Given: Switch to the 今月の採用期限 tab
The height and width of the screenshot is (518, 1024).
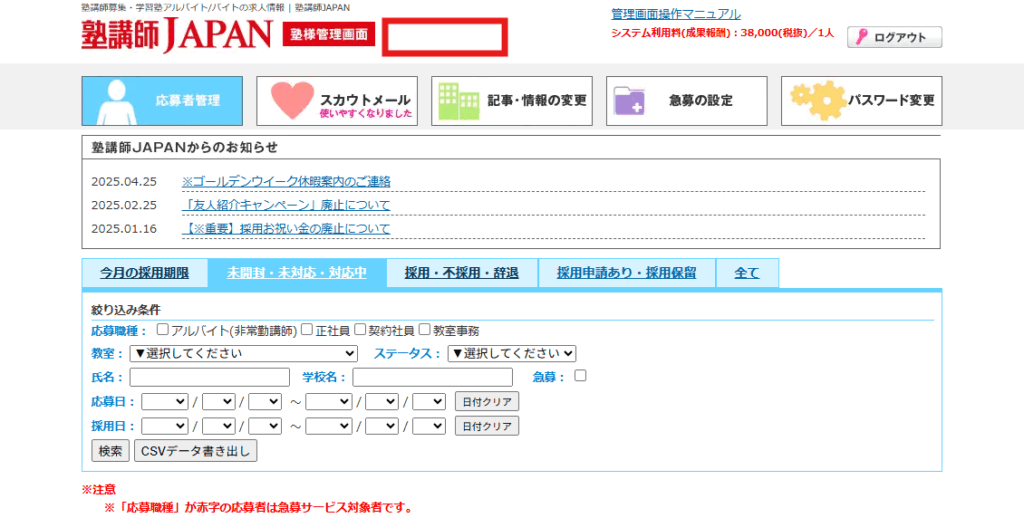Looking at the screenshot, I should [x=144, y=273].
